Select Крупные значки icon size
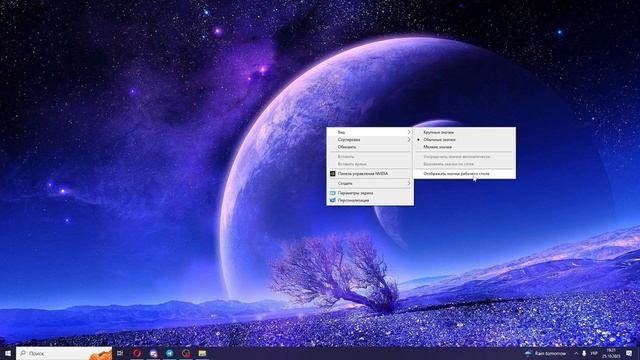This screenshot has width=640, height=360. coord(464,132)
